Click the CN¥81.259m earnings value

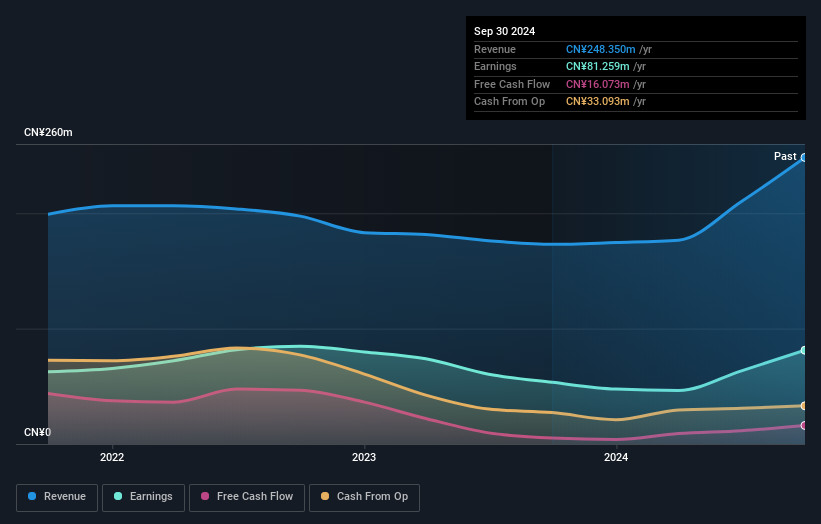[x=597, y=66]
